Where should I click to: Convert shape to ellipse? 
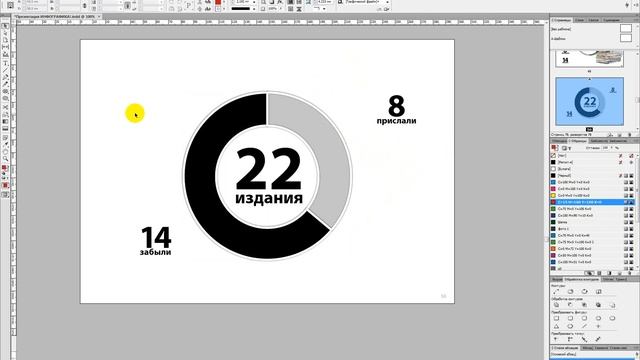[612, 318]
